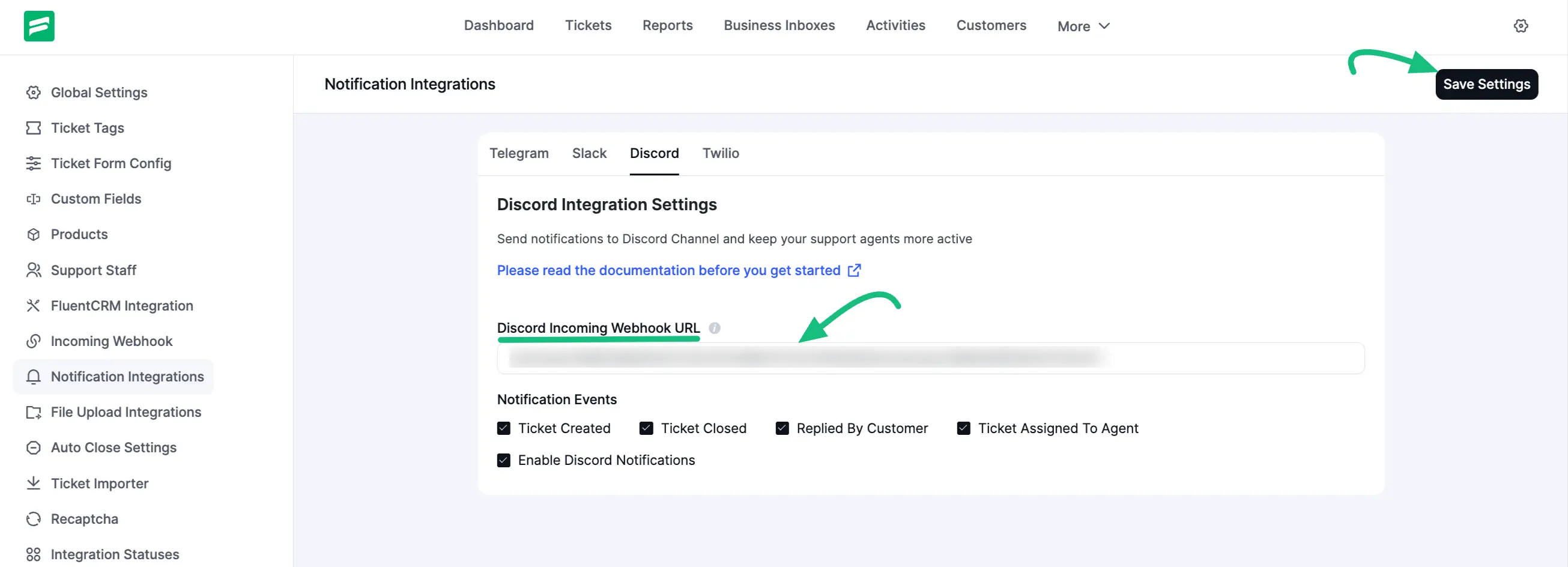Open the More navigation dropdown
1568x567 pixels.
(1083, 26)
